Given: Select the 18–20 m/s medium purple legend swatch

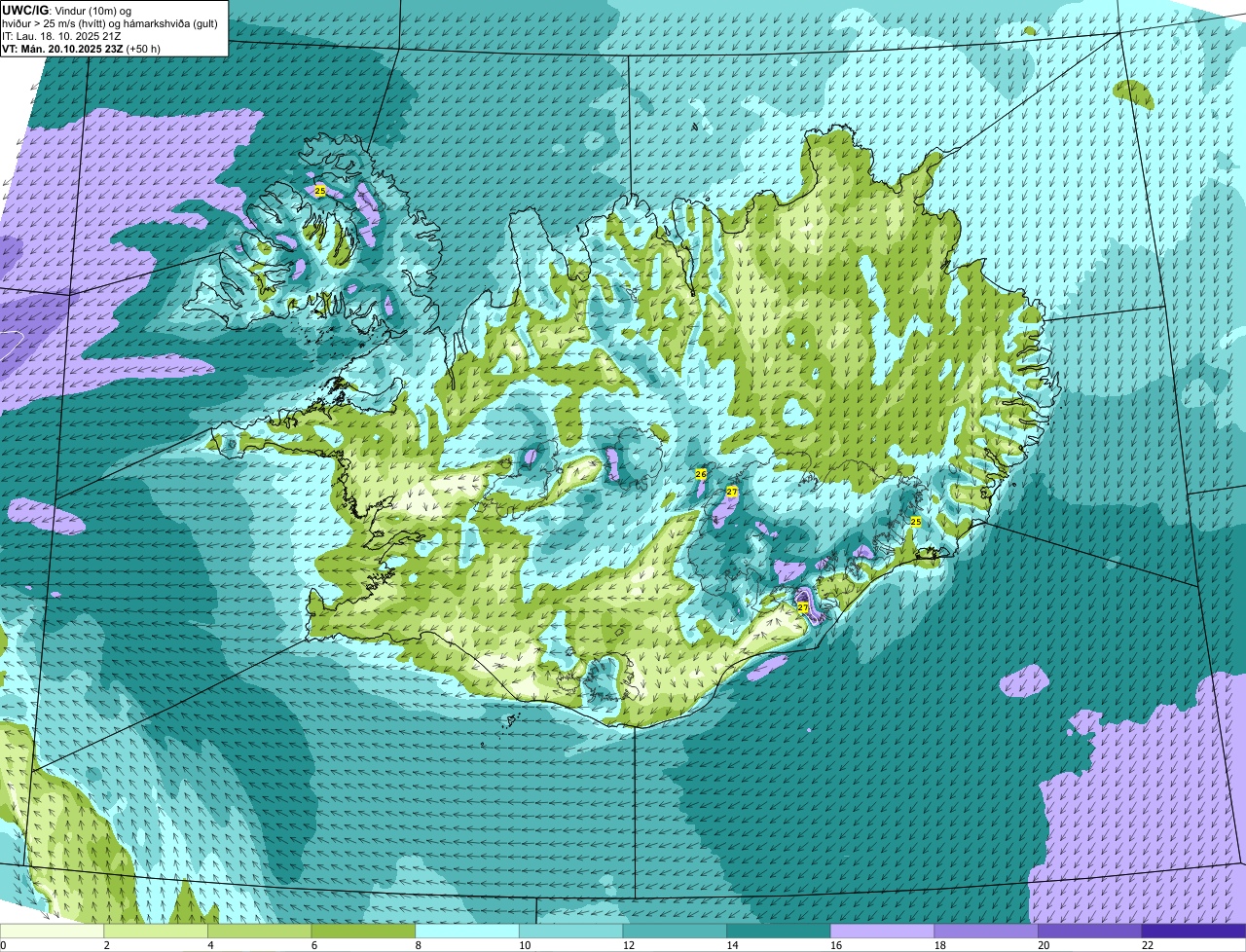Looking at the screenshot, I should click(986, 931).
